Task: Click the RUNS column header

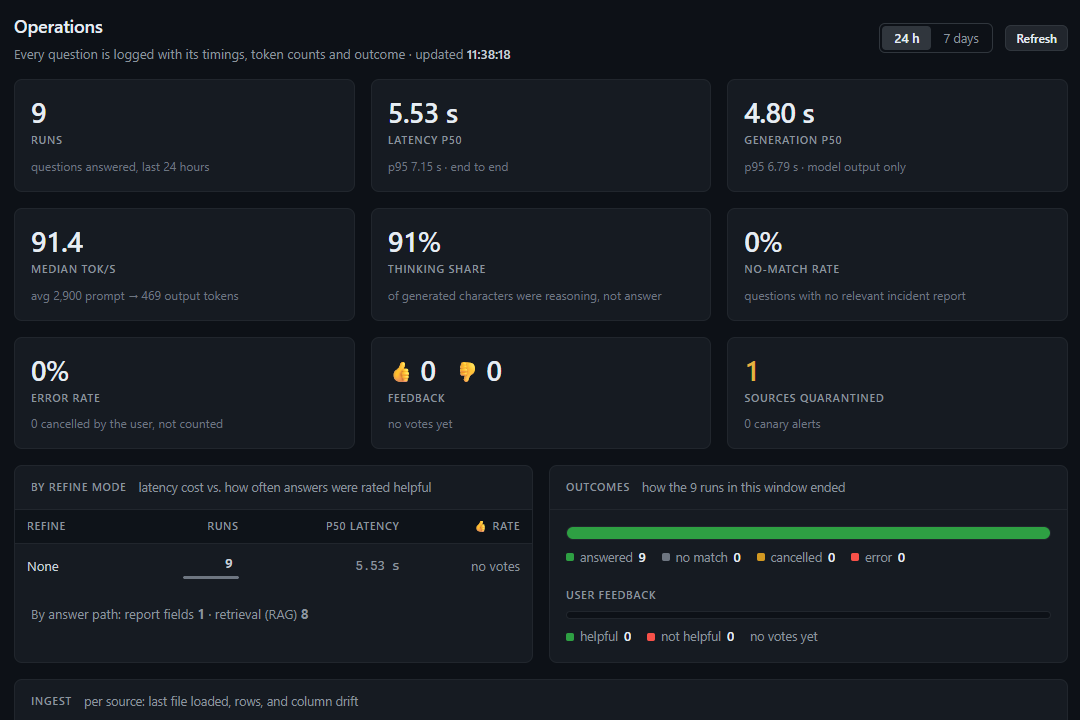Action: tap(222, 526)
